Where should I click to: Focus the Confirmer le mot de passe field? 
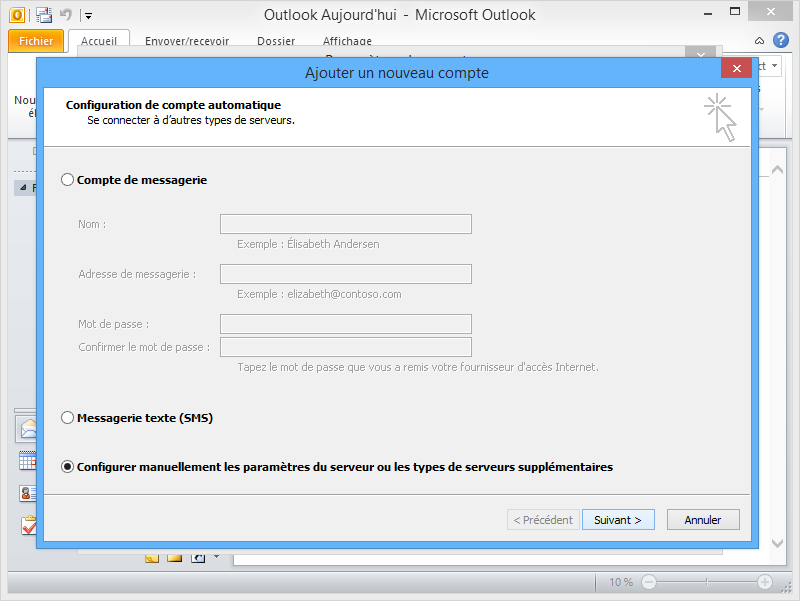click(346, 347)
